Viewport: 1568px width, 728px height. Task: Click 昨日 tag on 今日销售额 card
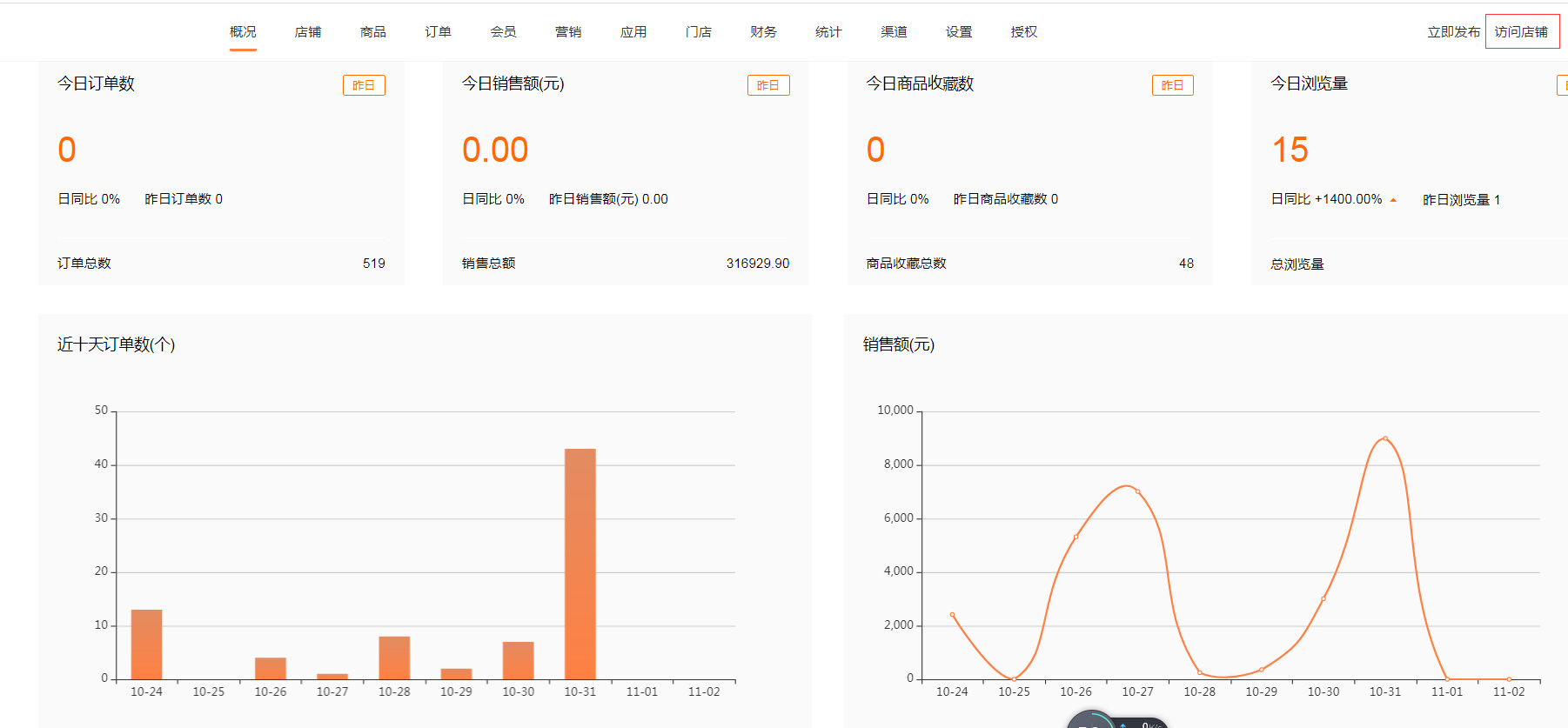coord(768,85)
